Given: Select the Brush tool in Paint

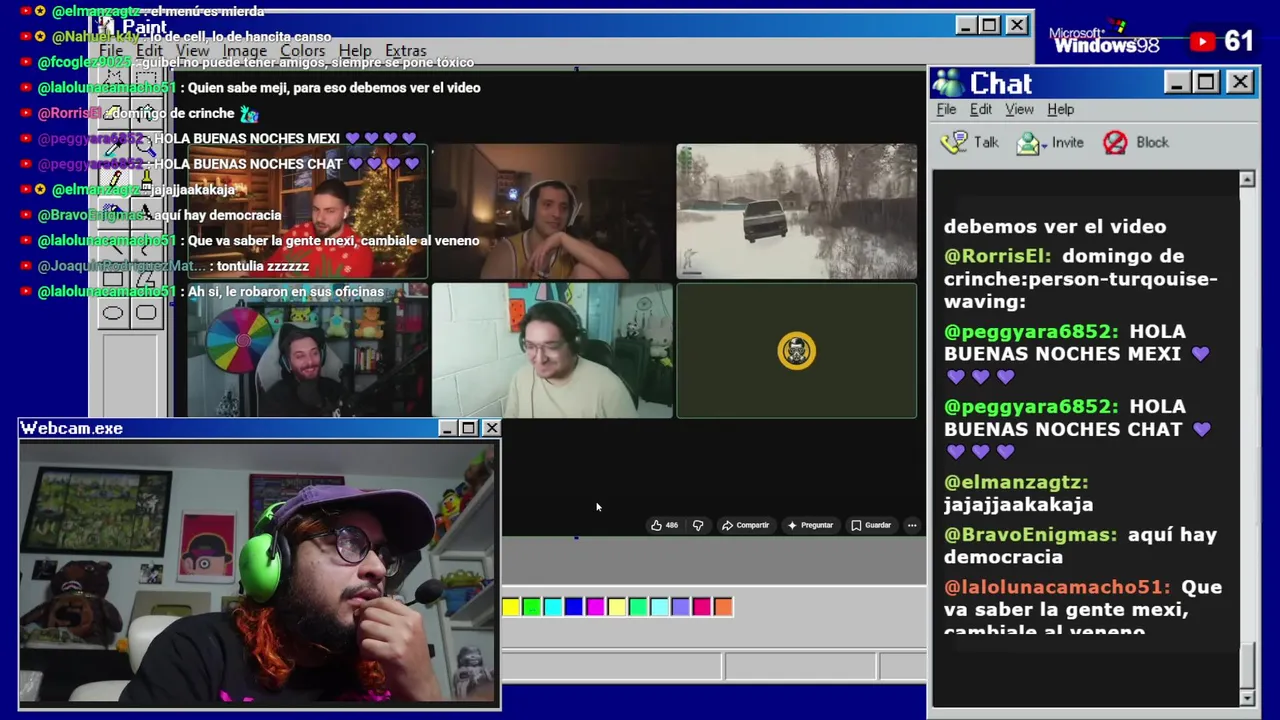Looking at the screenshot, I should point(146,180).
